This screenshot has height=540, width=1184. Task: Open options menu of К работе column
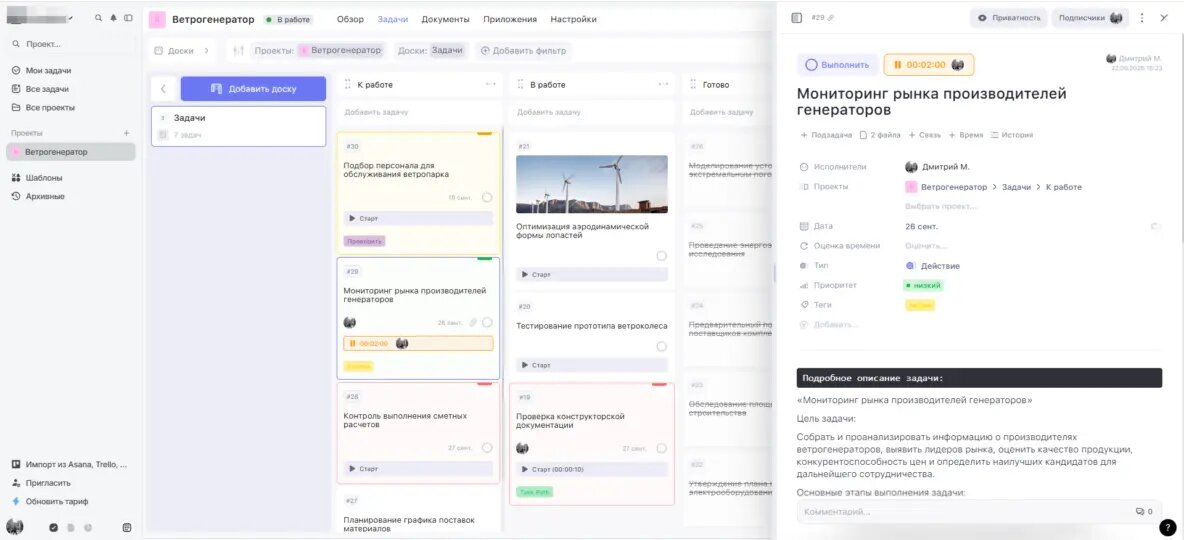tap(491, 85)
